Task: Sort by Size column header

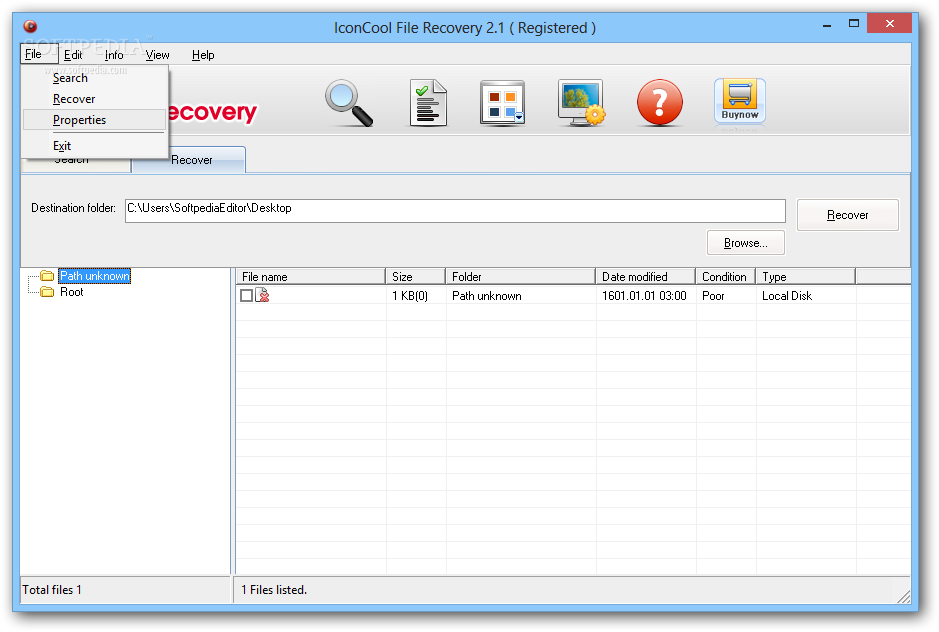Action: [x=416, y=277]
